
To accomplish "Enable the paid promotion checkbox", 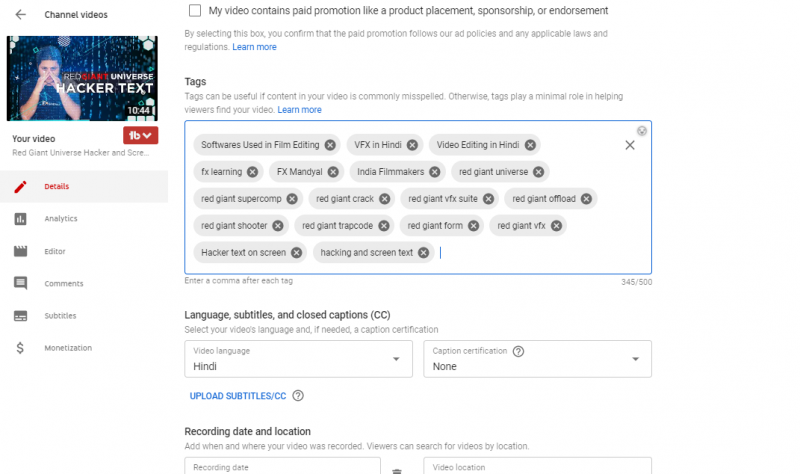I will (195, 11).
